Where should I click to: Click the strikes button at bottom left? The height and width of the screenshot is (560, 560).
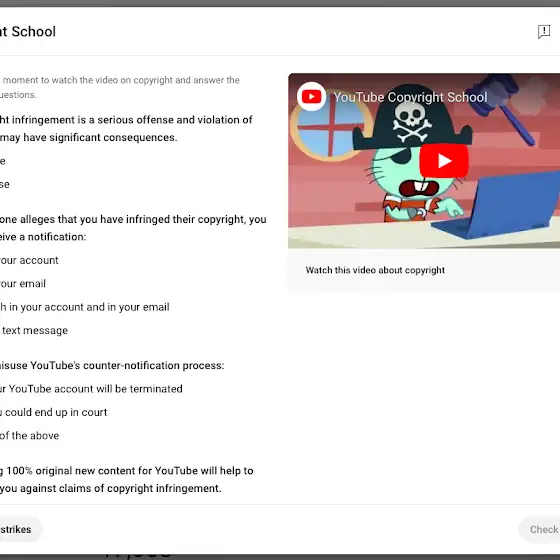point(19,529)
